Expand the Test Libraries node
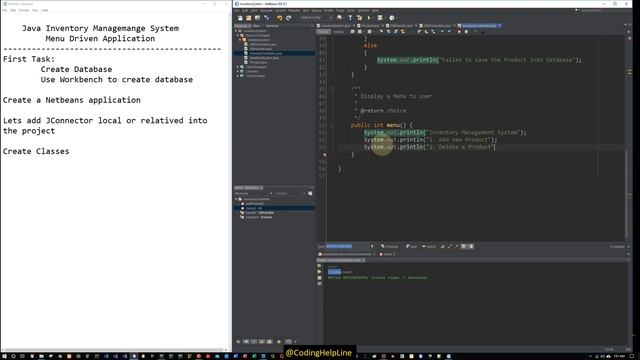Image resolution: width=640 pixels, height=360 pixels. [238, 76]
